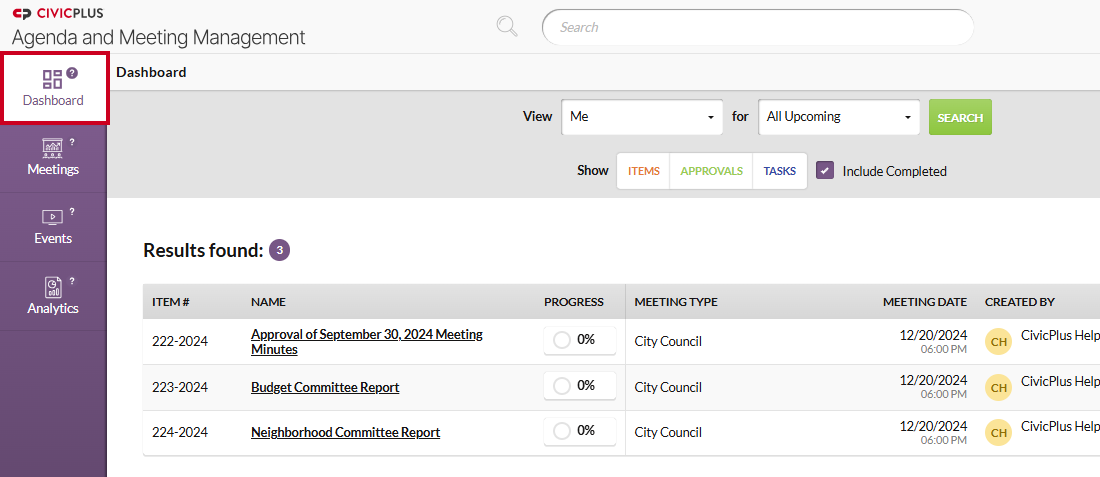Open the Budget Committee Report item
The image size is (1100, 477).
325,387
